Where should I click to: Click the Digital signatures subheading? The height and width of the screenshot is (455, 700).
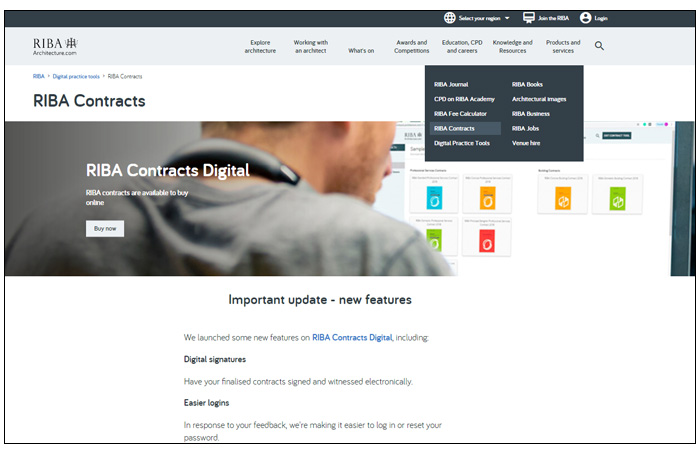point(215,359)
